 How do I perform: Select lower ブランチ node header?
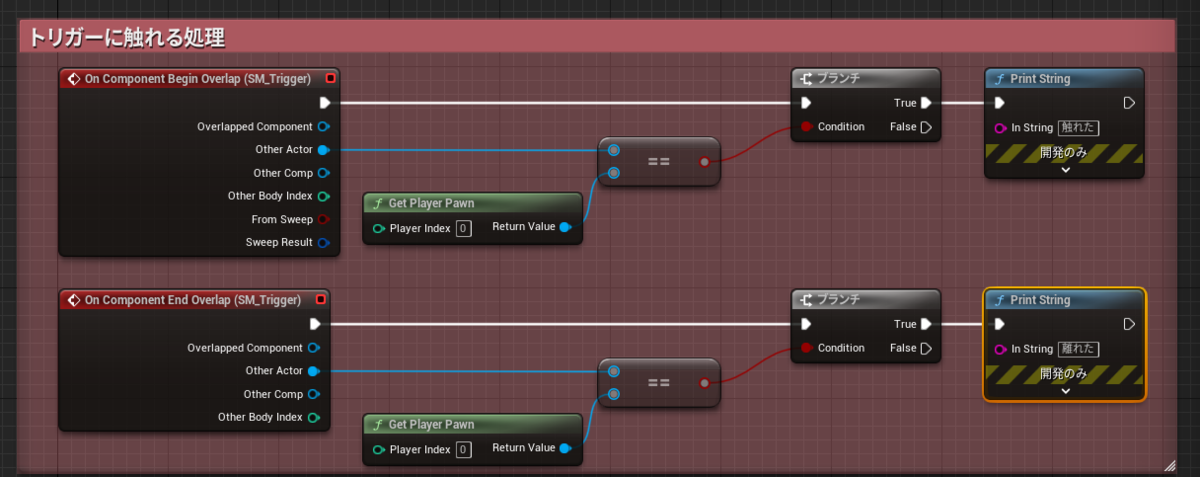click(865, 299)
